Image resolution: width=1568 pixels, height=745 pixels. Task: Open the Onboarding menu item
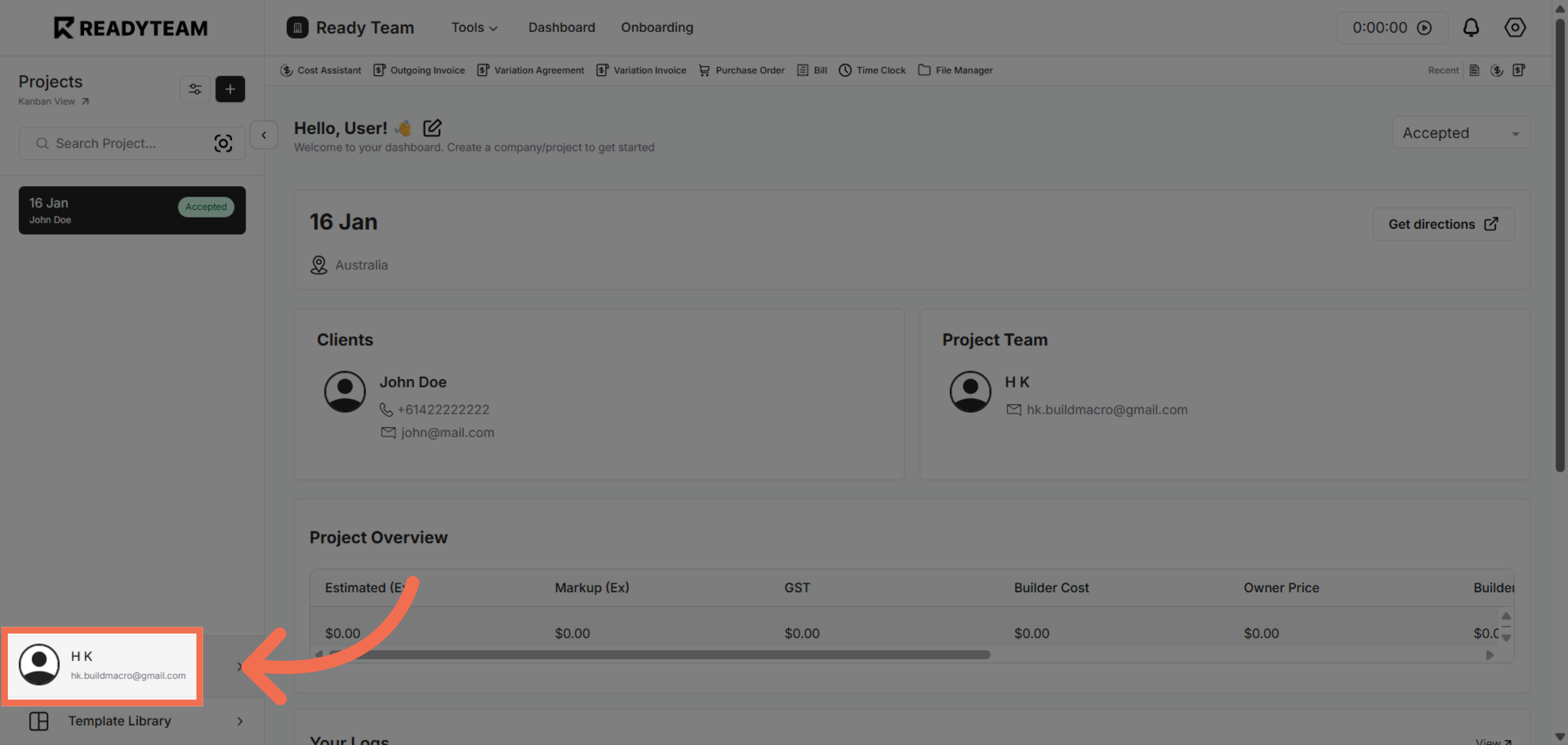[657, 27]
